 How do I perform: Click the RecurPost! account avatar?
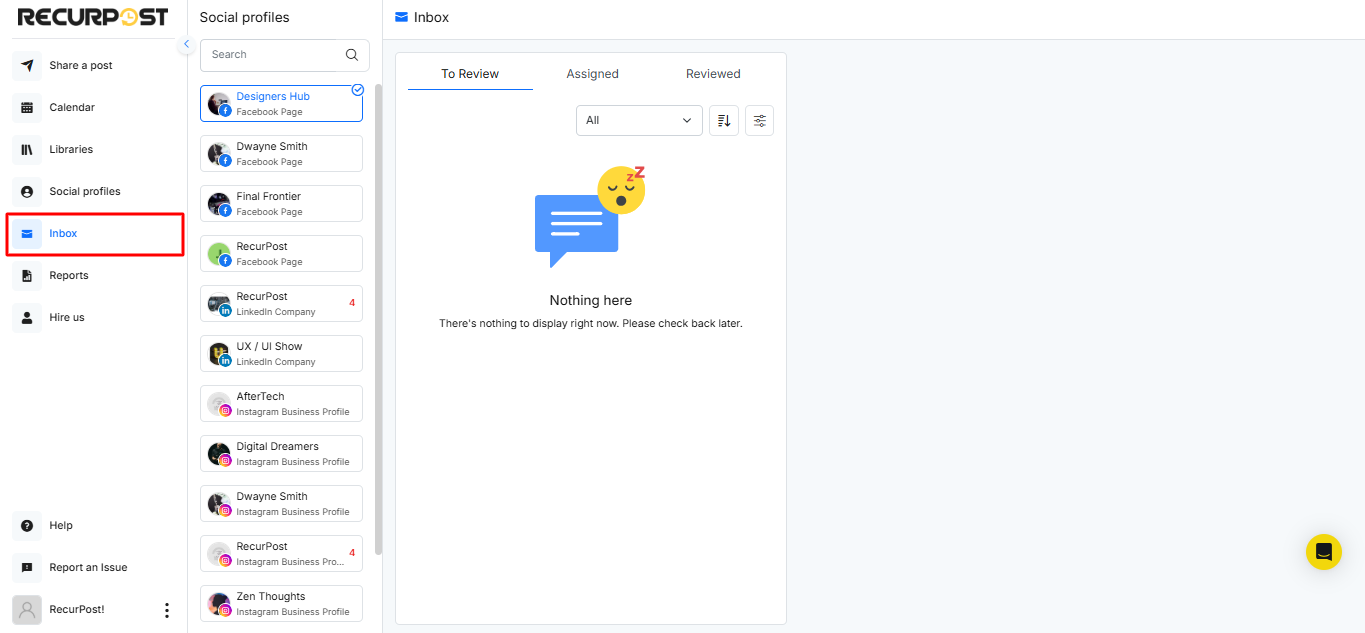coord(27,610)
